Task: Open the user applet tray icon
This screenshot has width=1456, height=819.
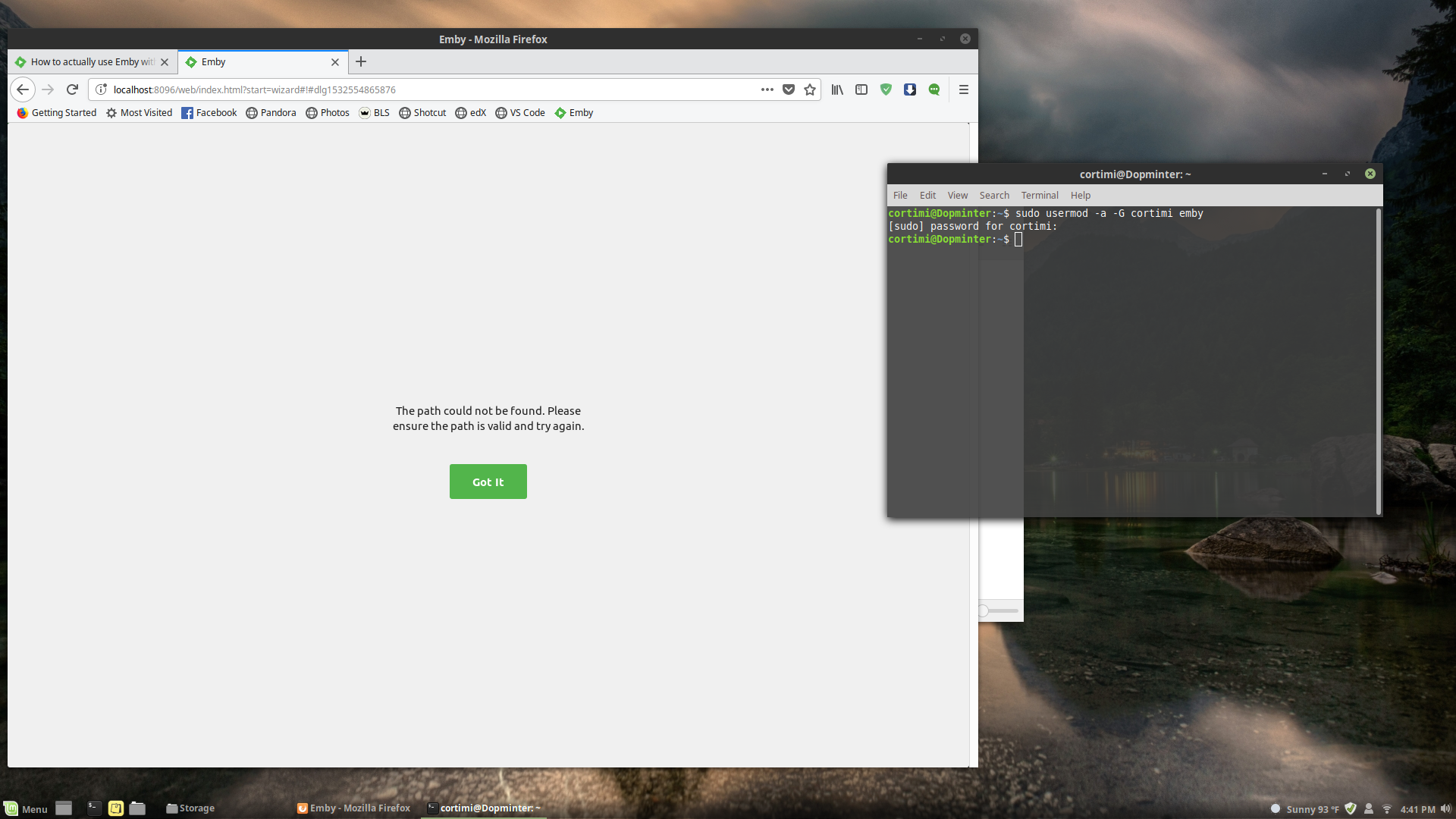Action: pyautogui.click(x=1369, y=809)
